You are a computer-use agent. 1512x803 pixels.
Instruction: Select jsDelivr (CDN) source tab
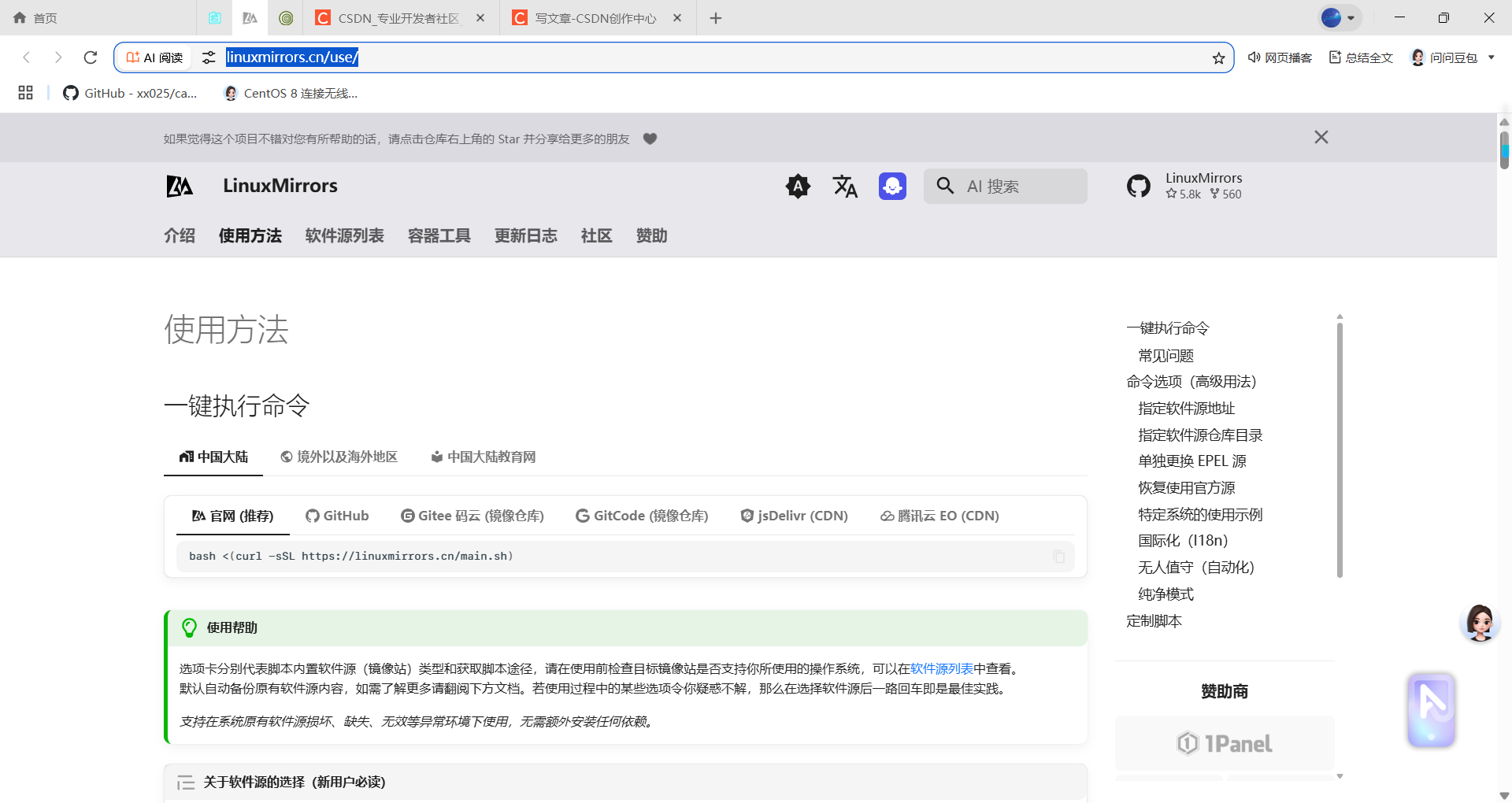coord(795,516)
